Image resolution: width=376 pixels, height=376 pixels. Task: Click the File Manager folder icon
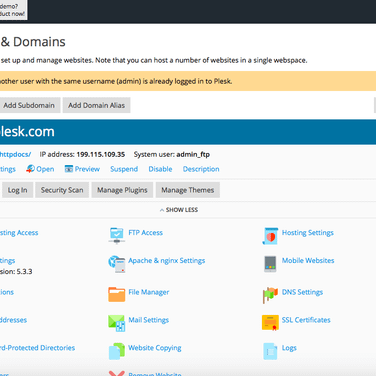(x=117, y=294)
